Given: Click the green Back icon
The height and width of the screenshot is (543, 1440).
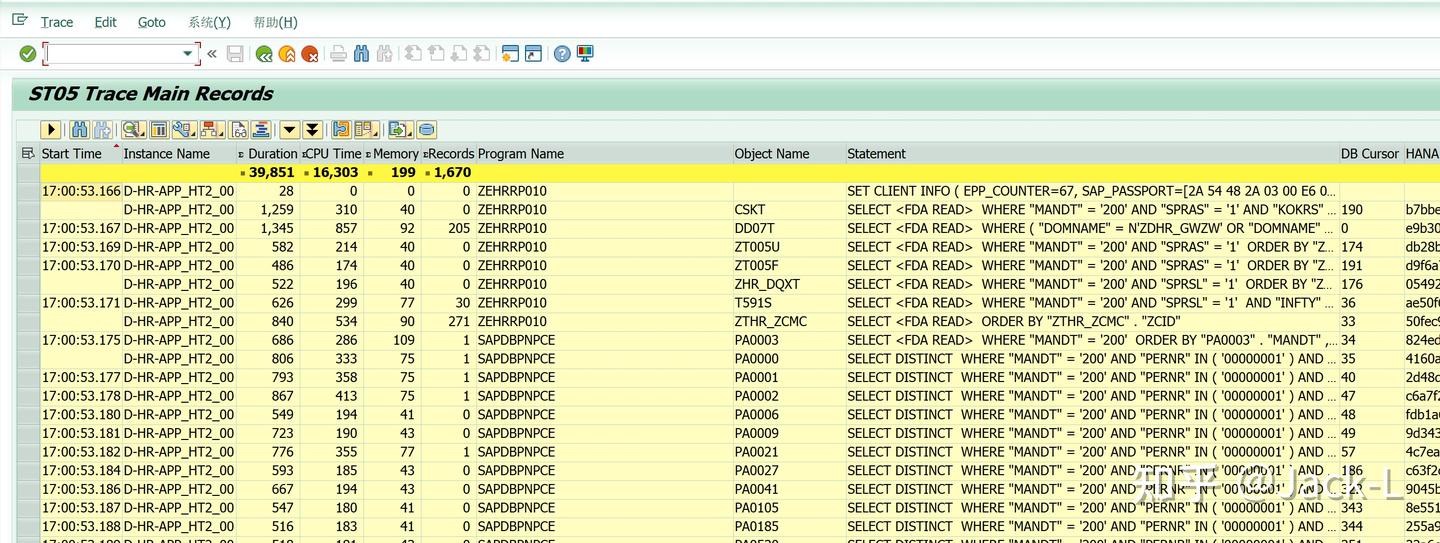Looking at the screenshot, I should (264, 54).
